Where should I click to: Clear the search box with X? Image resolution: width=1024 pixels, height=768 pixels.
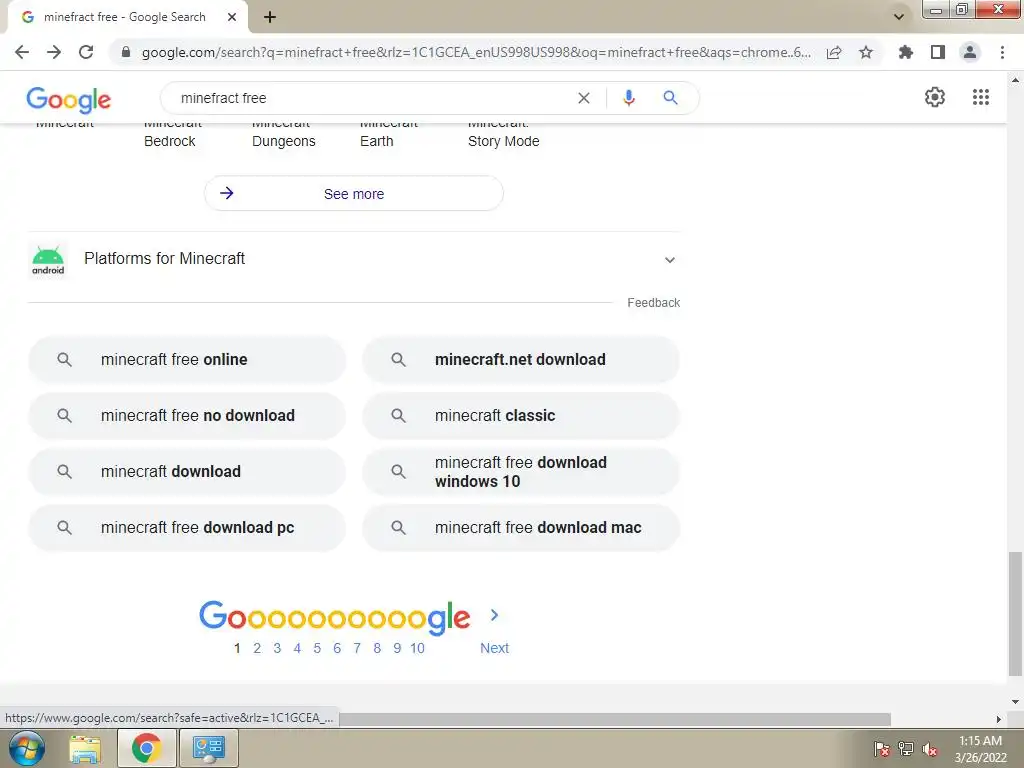584,98
